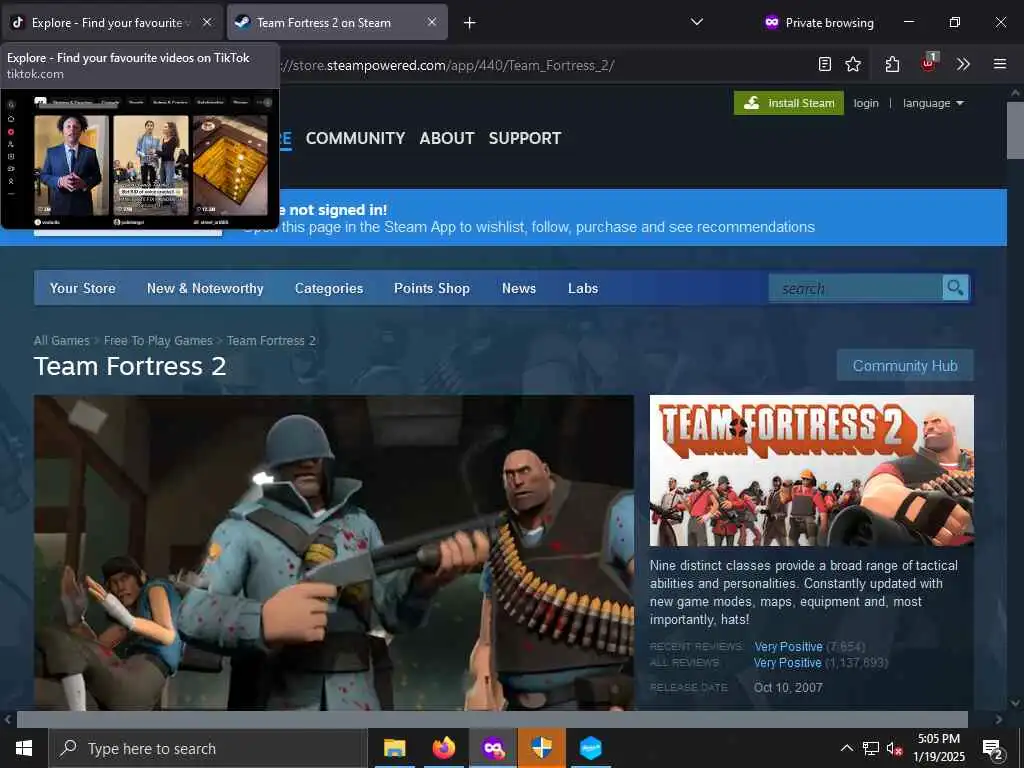Open a new browser tab
1024x768 pixels.
point(470,23)
